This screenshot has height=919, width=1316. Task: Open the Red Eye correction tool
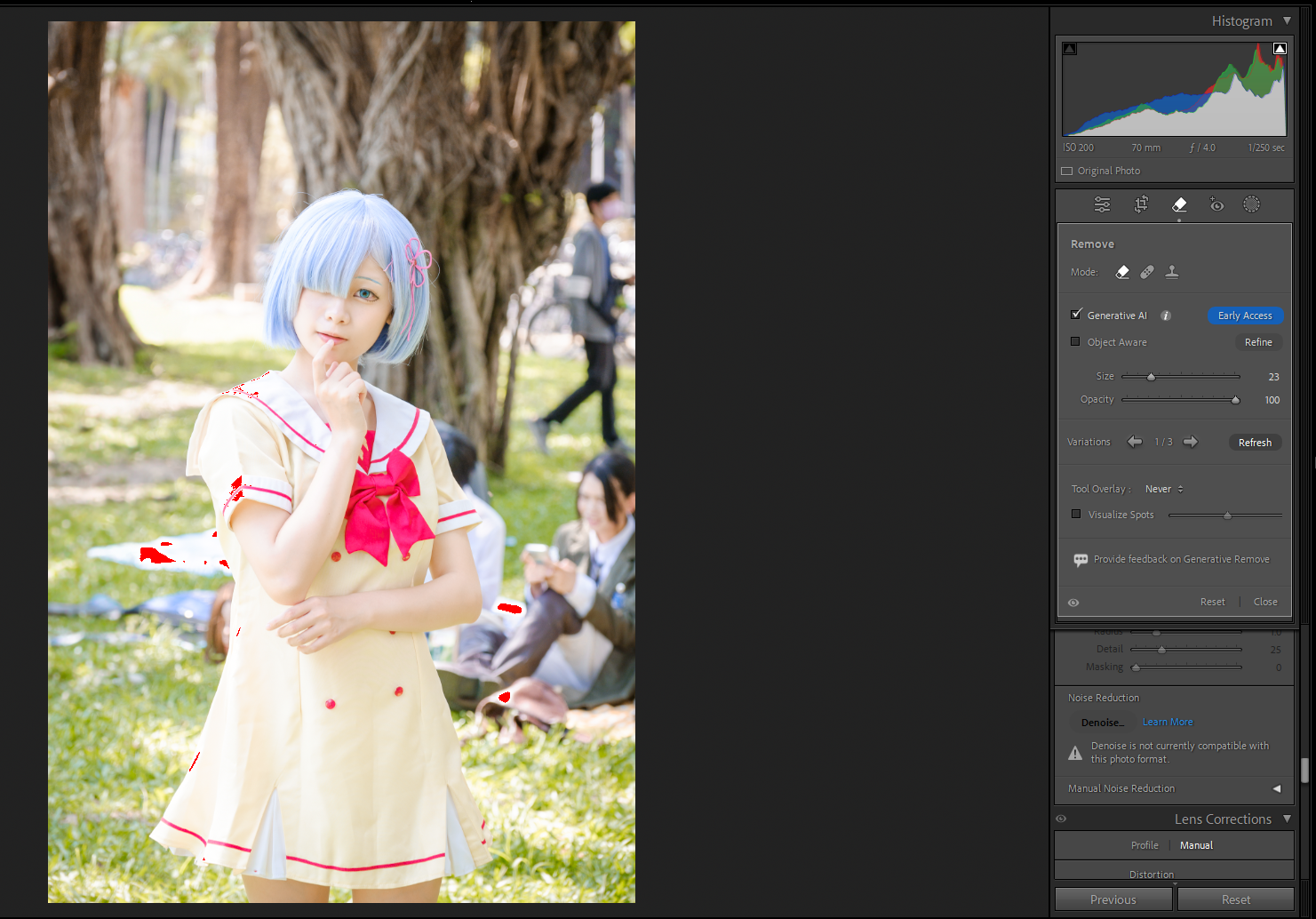1216,204
